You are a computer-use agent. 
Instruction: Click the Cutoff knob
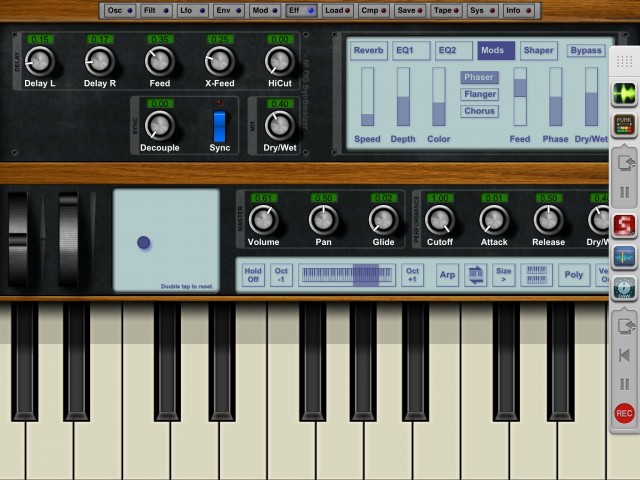[x=439, y=218]
